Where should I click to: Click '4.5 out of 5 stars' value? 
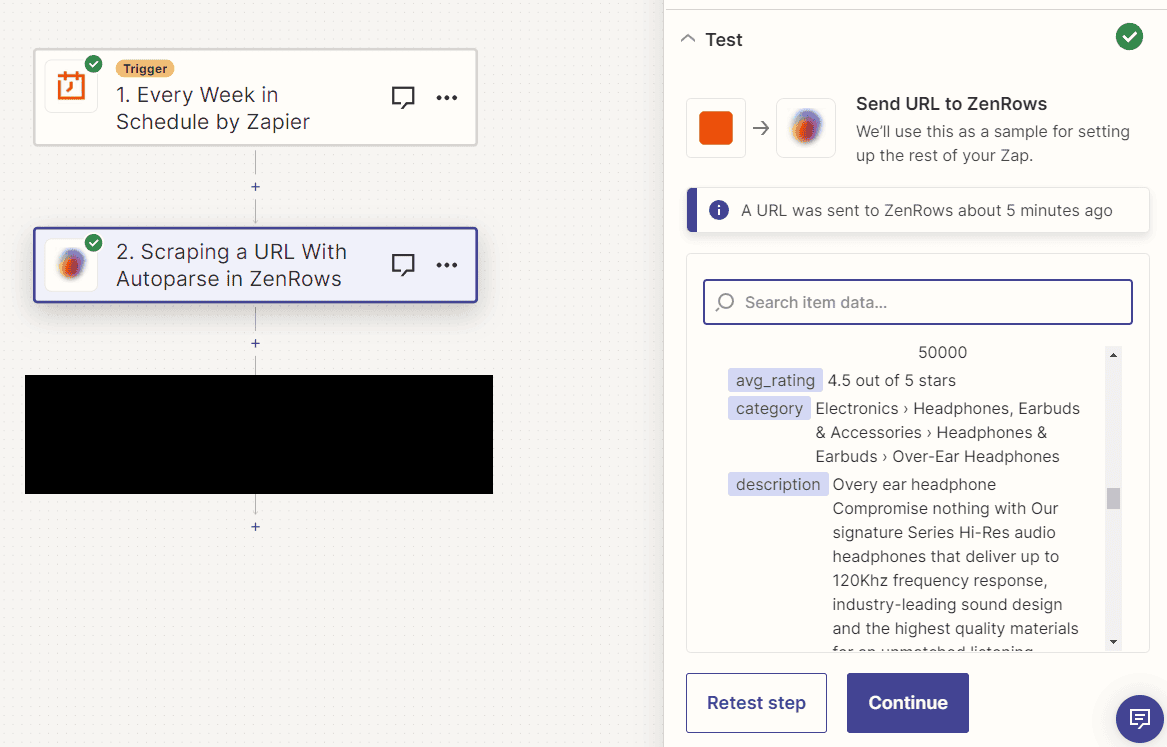click(892, 380)
